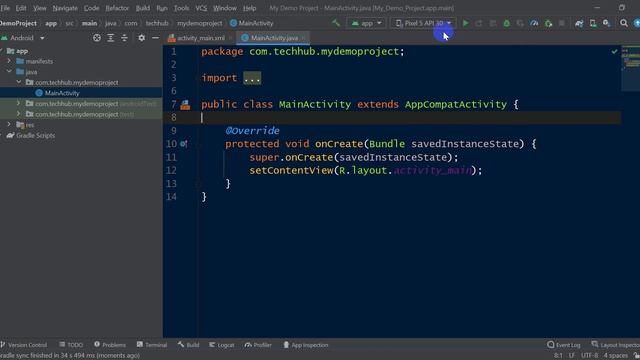Click the Make Project hammer icon
This screenshot has height=360, width=640.
pos(336,23)
